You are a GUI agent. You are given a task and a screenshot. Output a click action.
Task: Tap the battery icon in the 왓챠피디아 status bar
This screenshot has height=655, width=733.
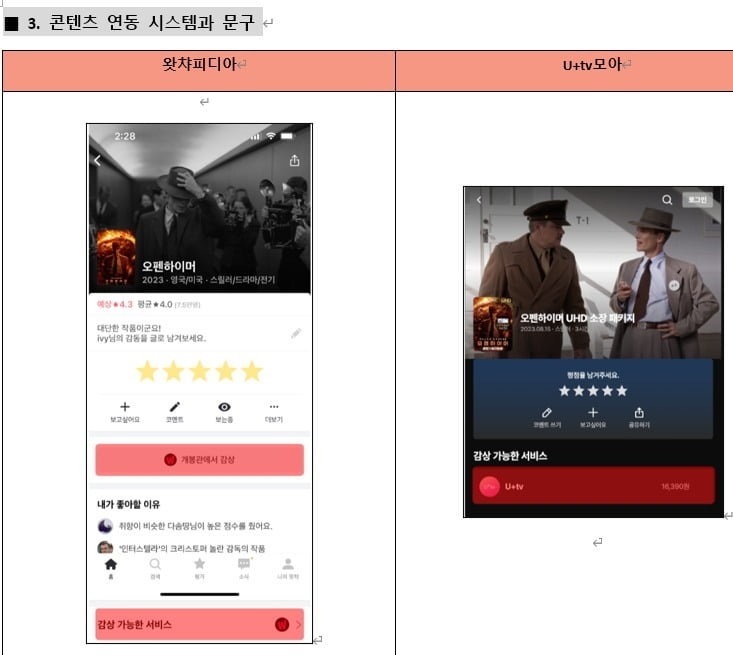287,136
